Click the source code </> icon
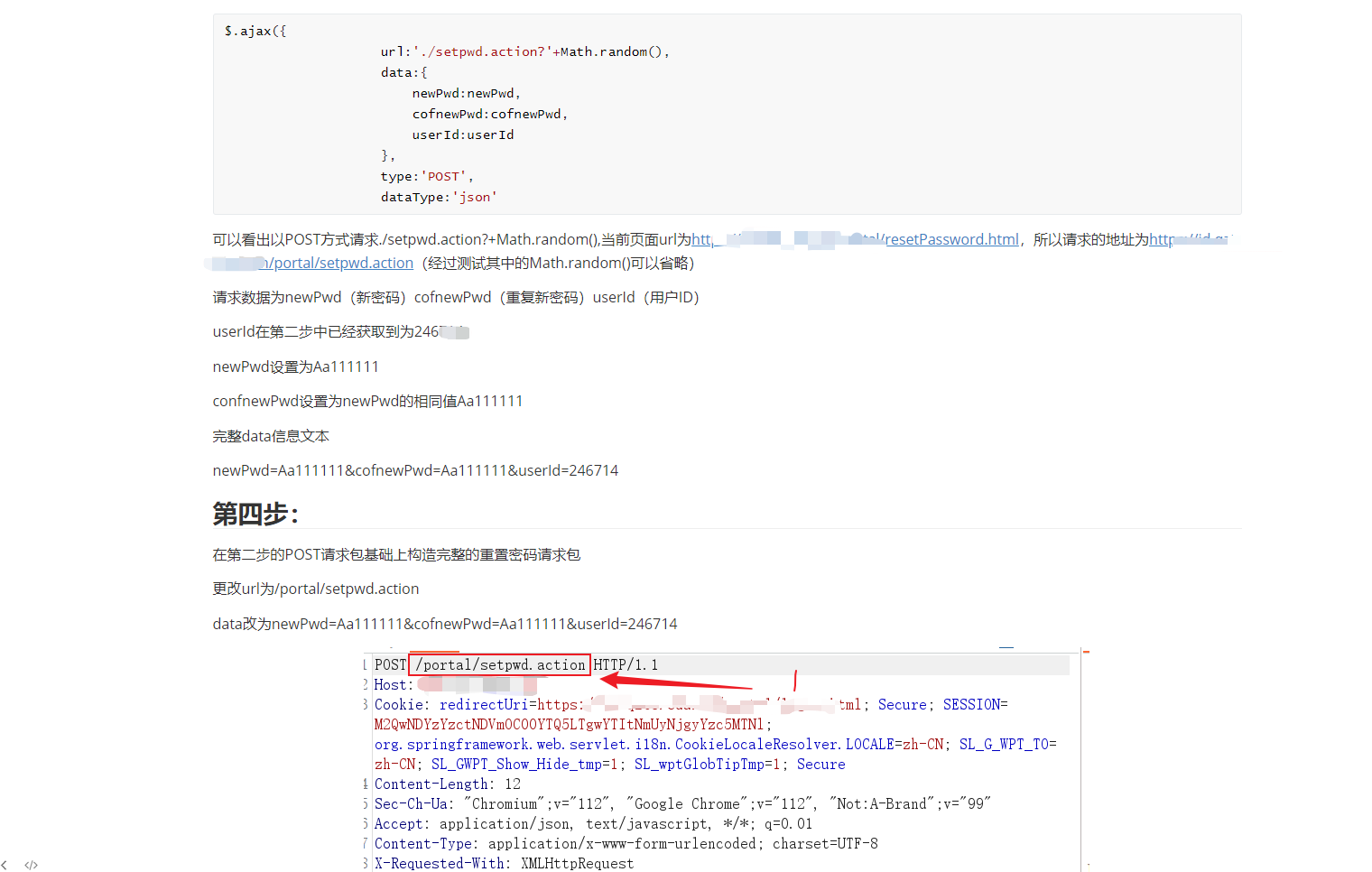The image size is (1372, 872). (32, 865)
